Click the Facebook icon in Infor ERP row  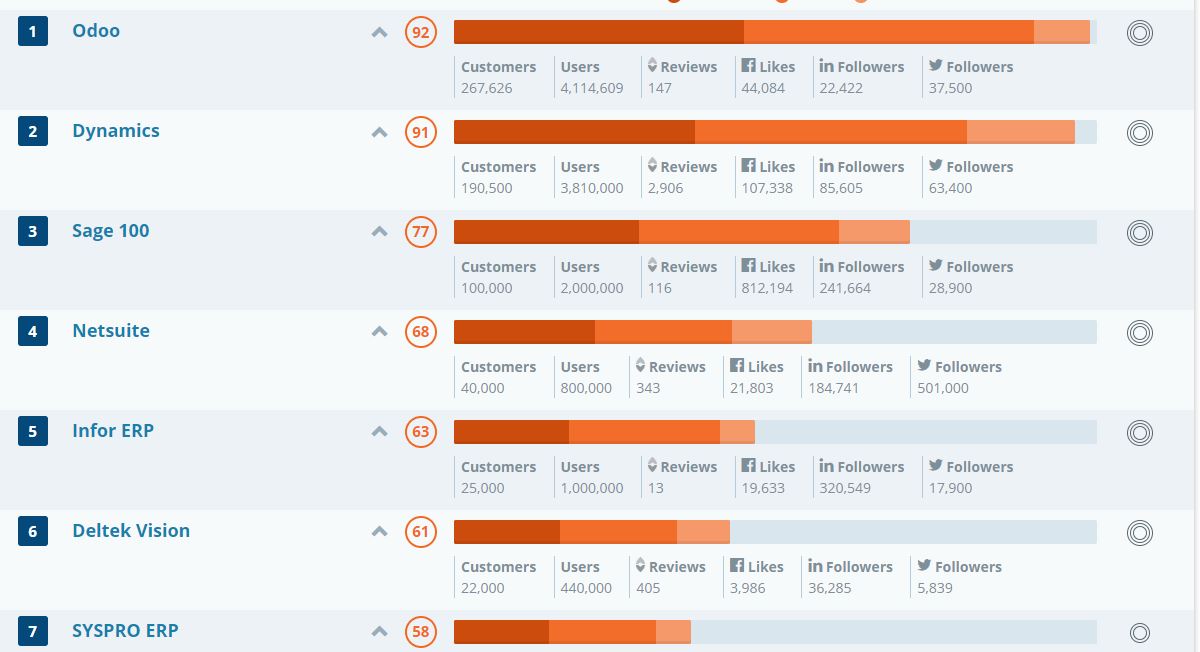[748, 466]
